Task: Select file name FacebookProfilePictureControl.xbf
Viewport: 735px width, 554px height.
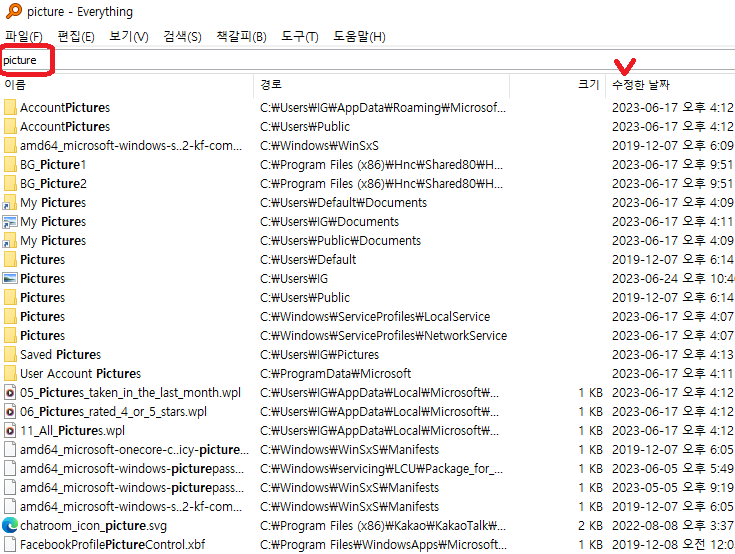Action: [x=112, y=545]
